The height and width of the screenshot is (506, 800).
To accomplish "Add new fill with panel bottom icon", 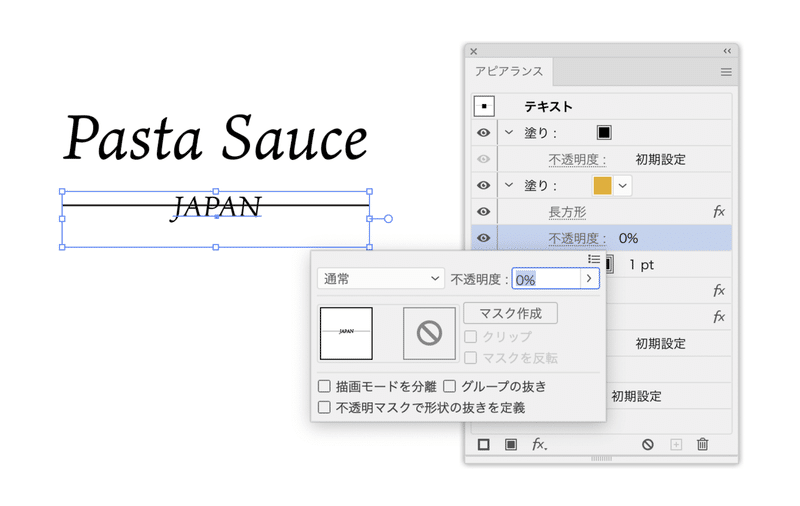I will [511, 445].
